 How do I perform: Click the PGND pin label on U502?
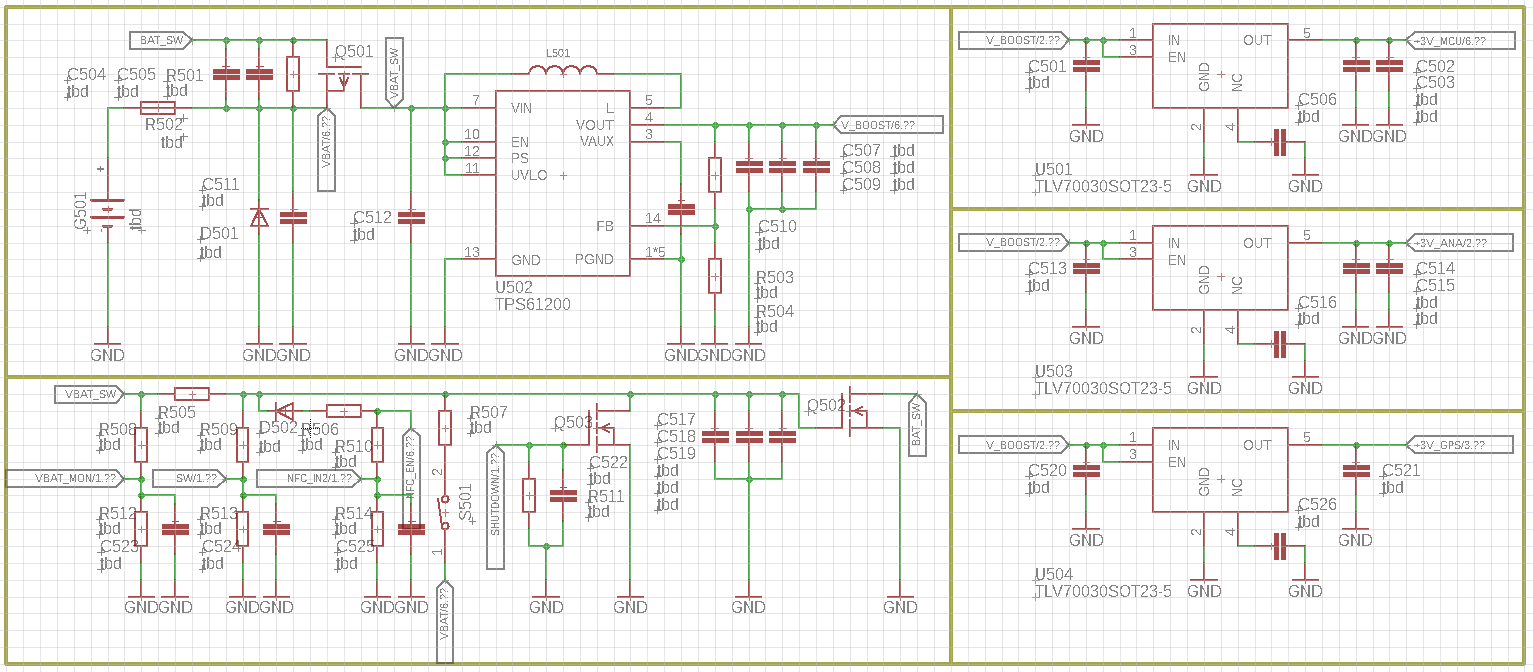point(595,260)
